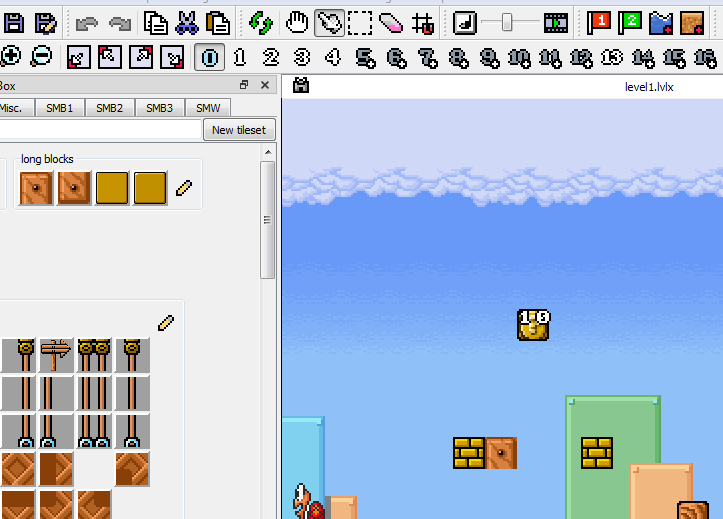The width and height of the screenshot is (723, 519).
Task: Edit the long blocks tileset with pencil
Action: 184,188
